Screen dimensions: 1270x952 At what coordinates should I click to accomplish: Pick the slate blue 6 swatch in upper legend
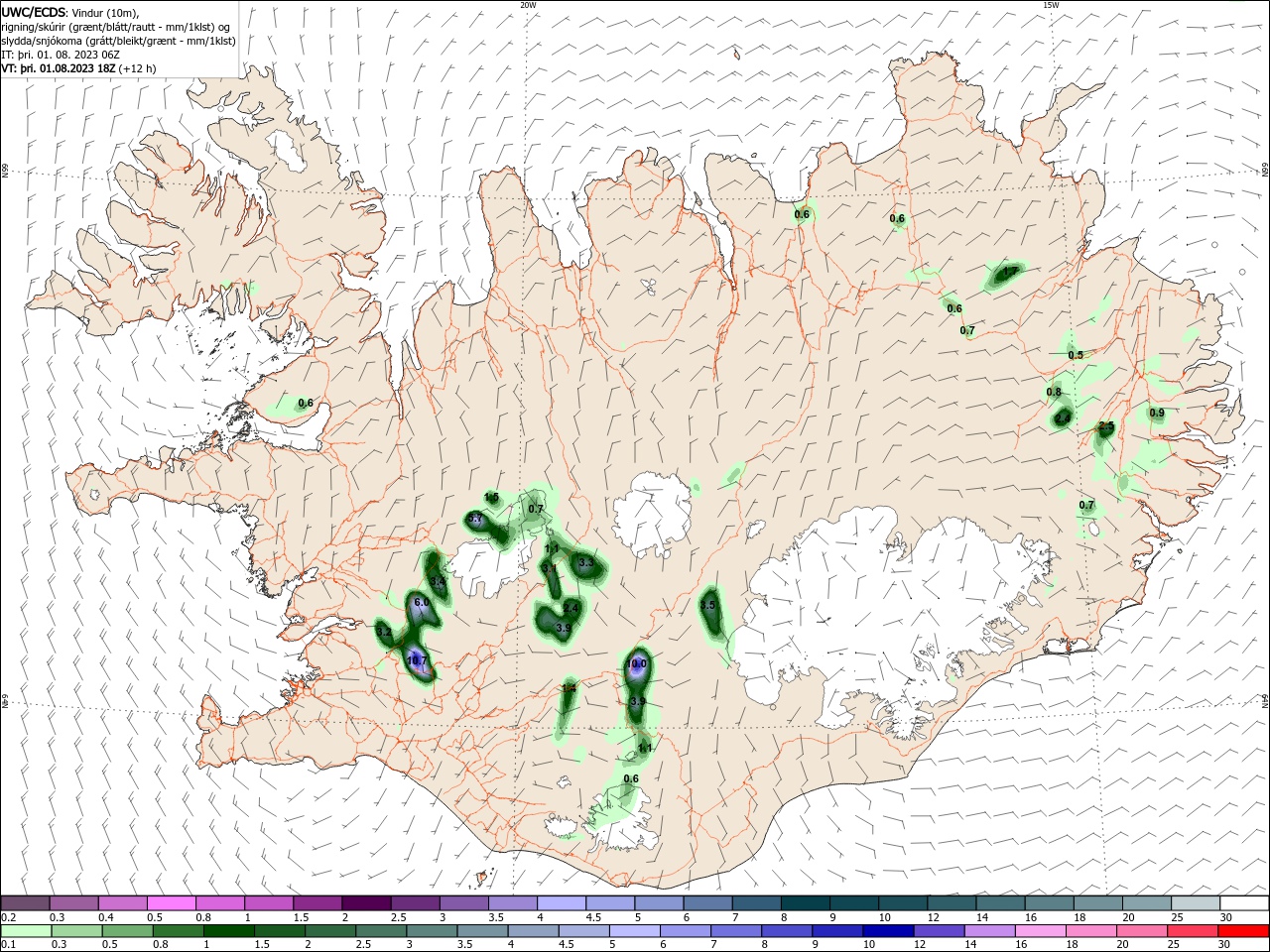[707, 903]
